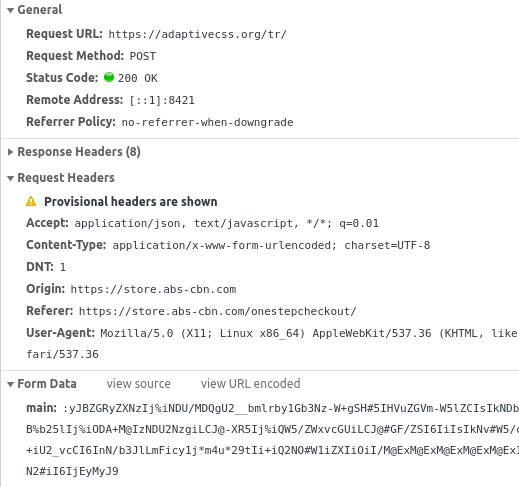Select the Content-Type header value
Viewport: 519px width, 487px height.
[x=271, y=245]
